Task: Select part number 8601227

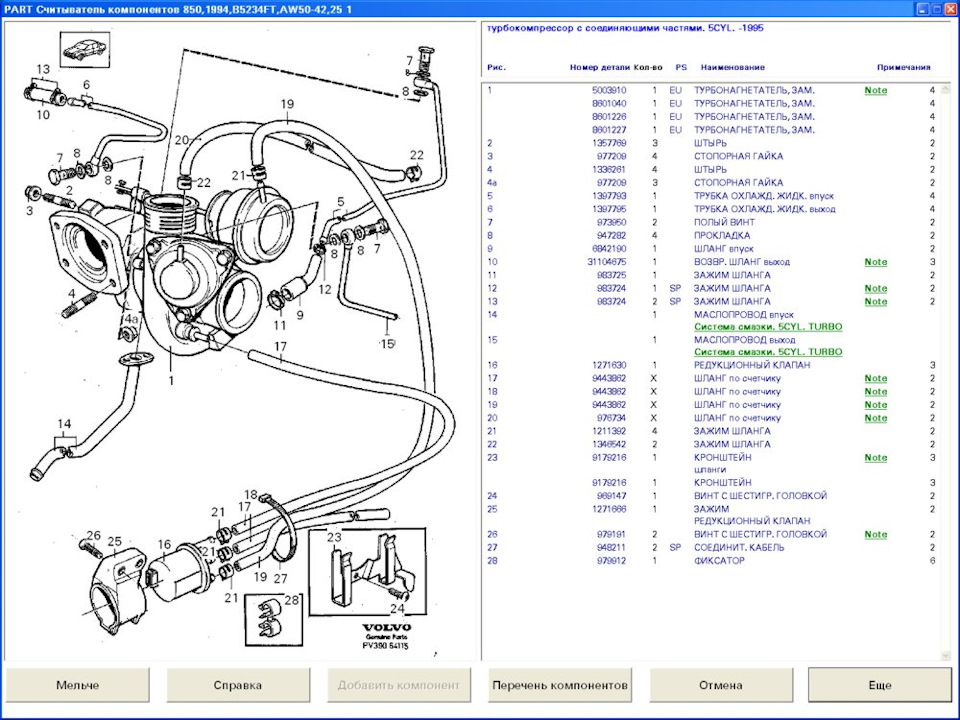Action: click(x=609, y=130)
